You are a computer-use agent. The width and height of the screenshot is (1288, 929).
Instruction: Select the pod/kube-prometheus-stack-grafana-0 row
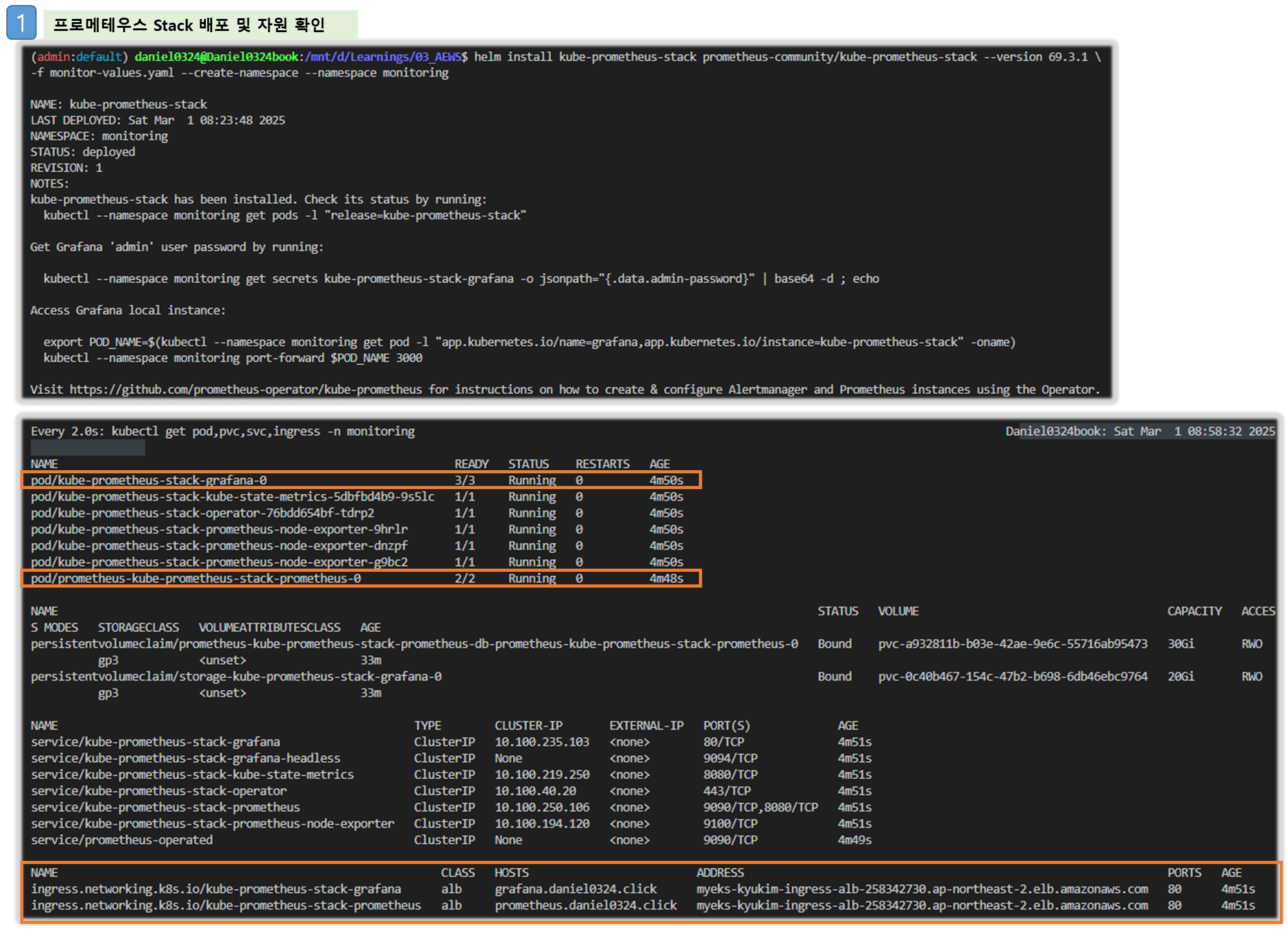149,480
